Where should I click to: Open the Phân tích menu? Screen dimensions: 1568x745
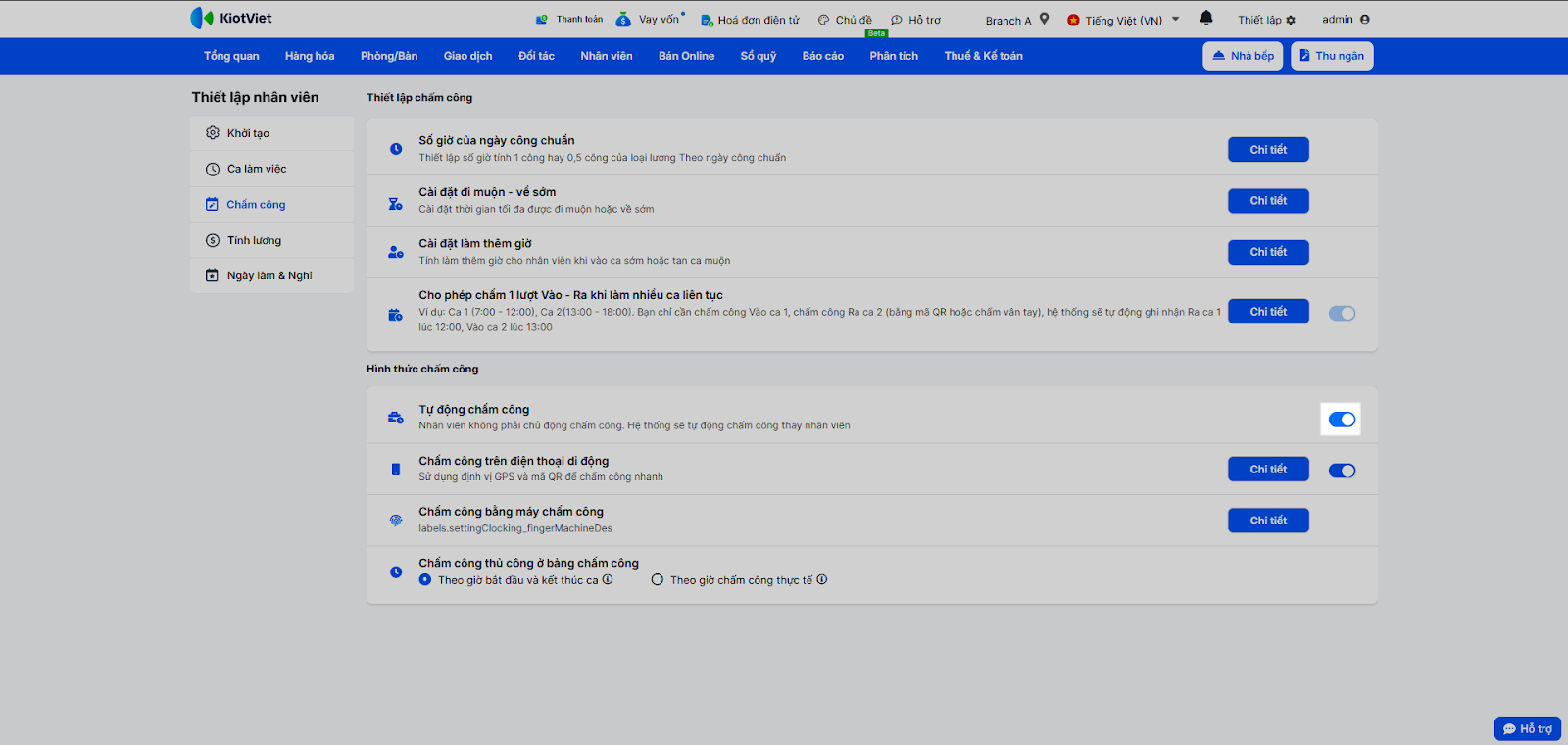tap(894, 56)
